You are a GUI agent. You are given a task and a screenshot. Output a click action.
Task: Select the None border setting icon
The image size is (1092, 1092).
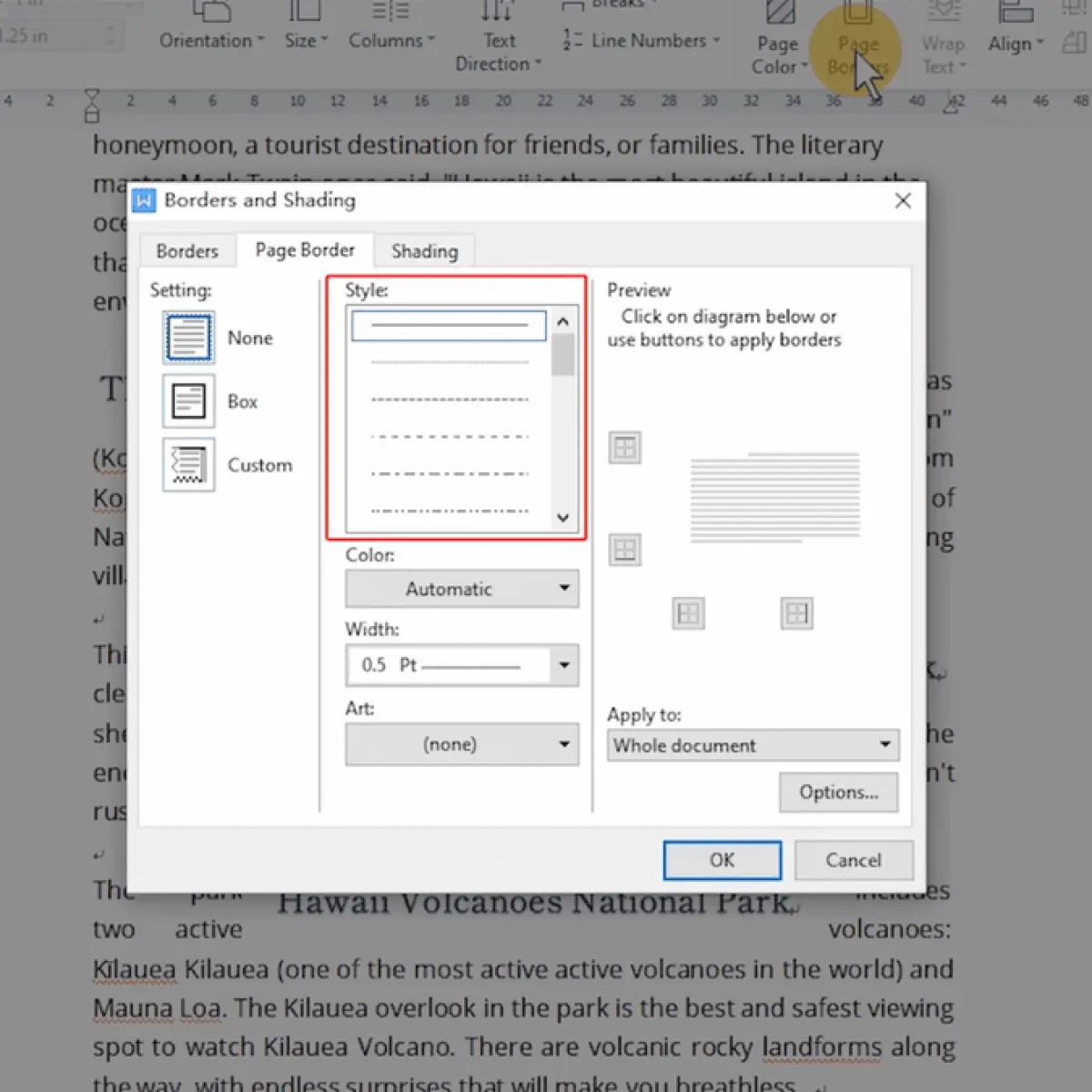[189, 338]
